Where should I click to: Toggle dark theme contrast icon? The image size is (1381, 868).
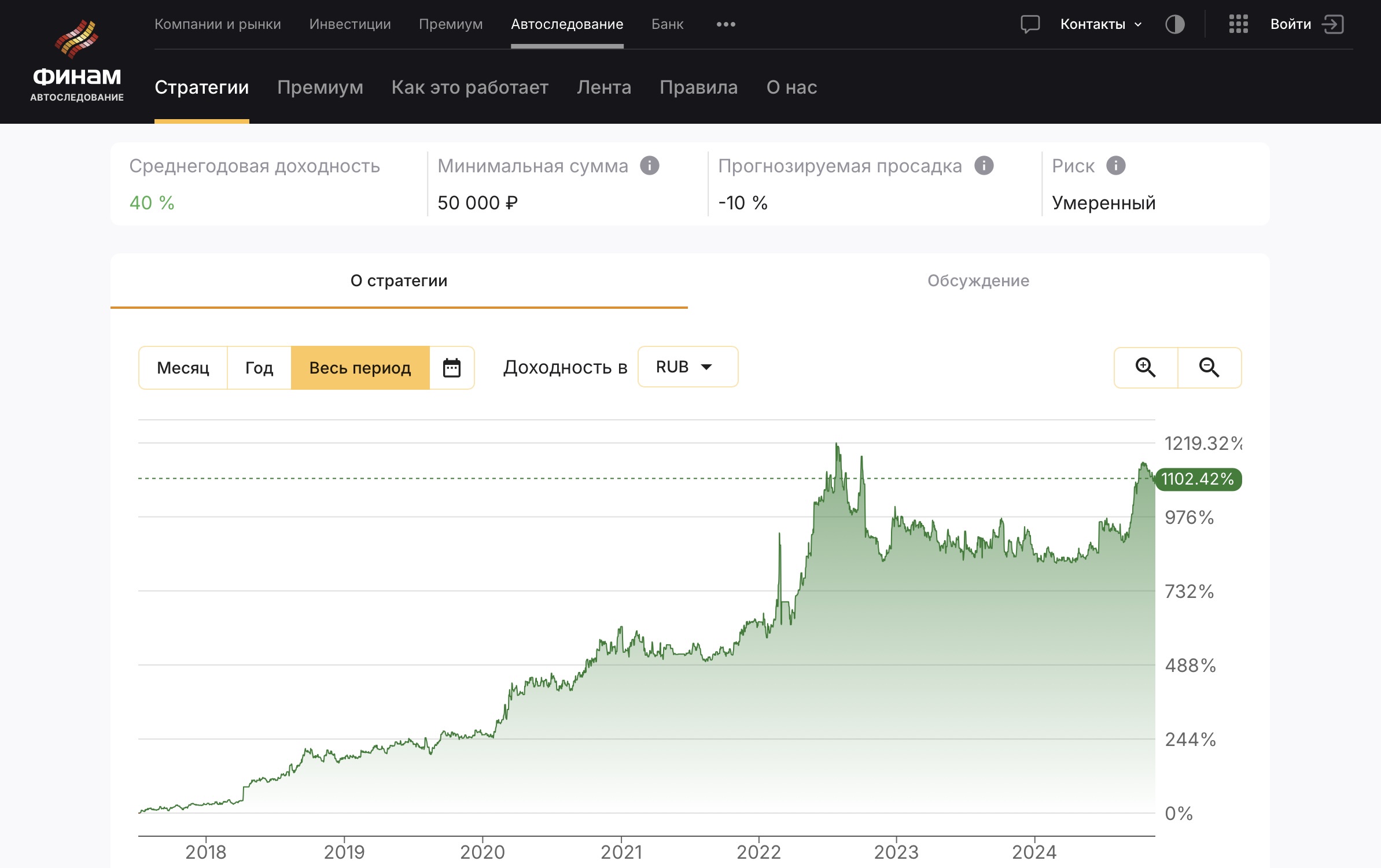[x=1174, y=24]
